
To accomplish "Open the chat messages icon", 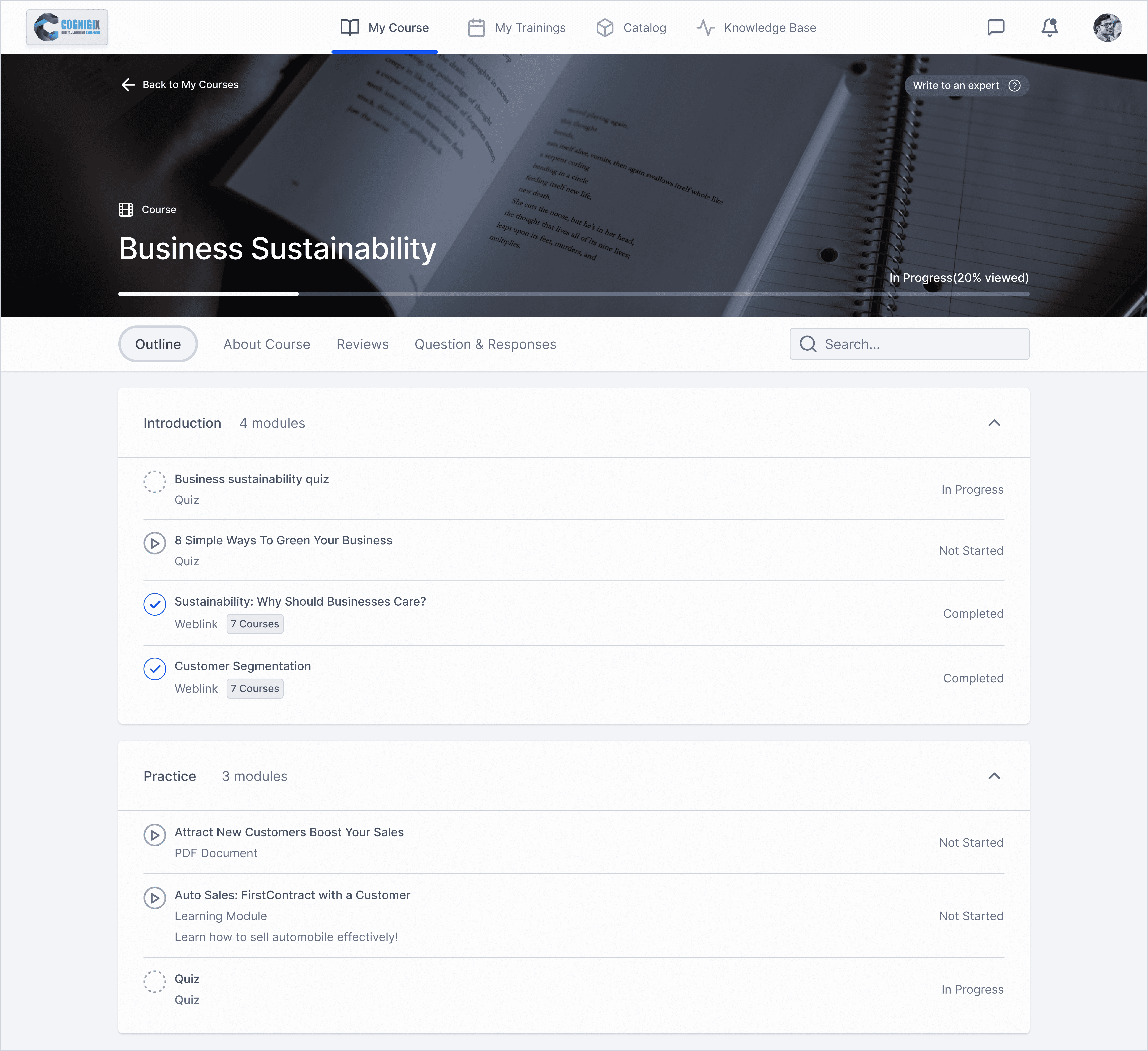I will coord(995,27).
